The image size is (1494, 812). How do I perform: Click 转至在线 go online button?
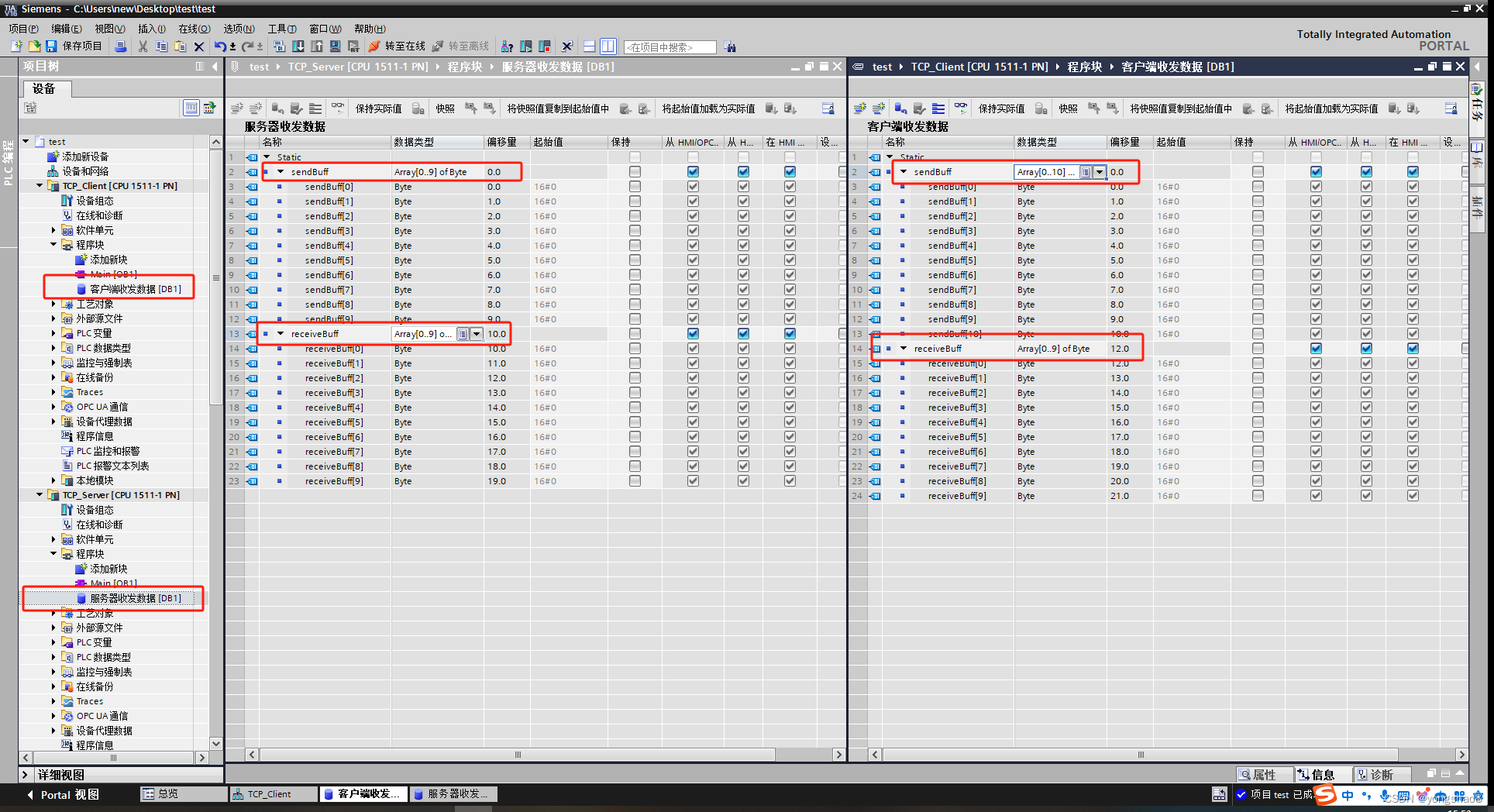tap(398, 46)
